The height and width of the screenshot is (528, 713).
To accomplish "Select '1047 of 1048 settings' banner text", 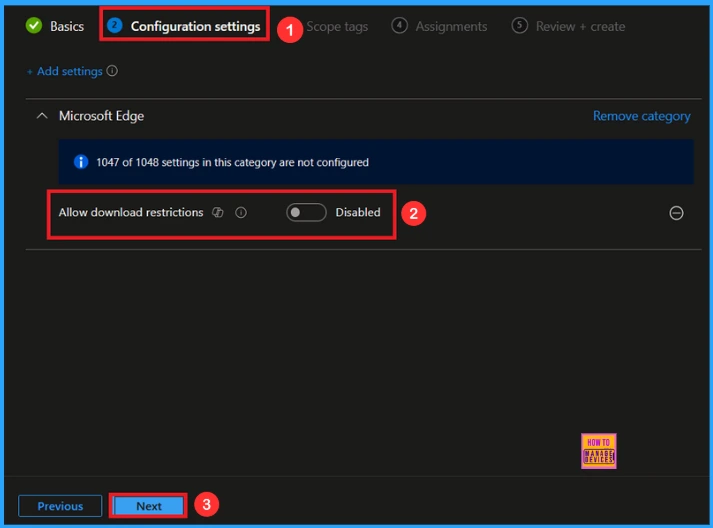I will [x=232, y=162].
